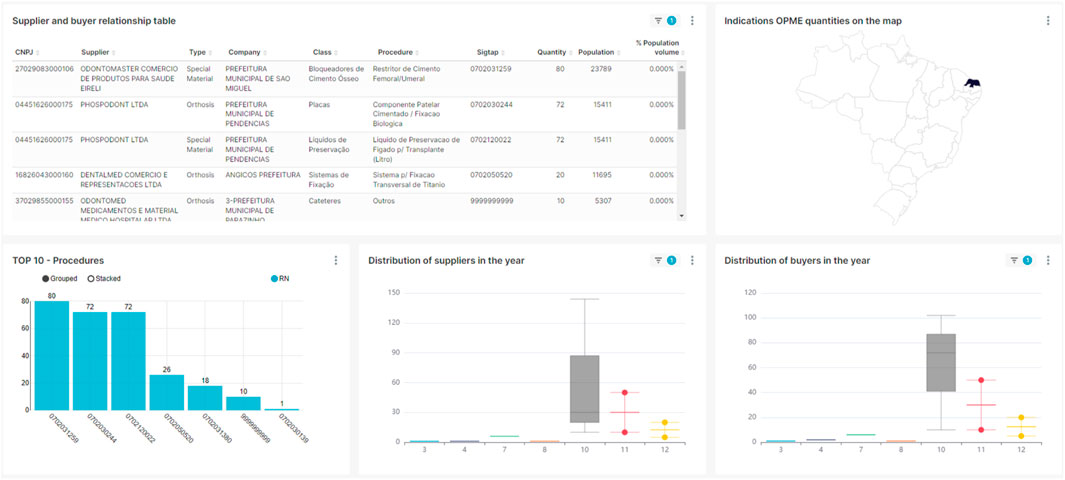1065x480 pixels.
Task: Open three-dot menu of TOP 10 Procedures
Action: (x=336, y=260)
